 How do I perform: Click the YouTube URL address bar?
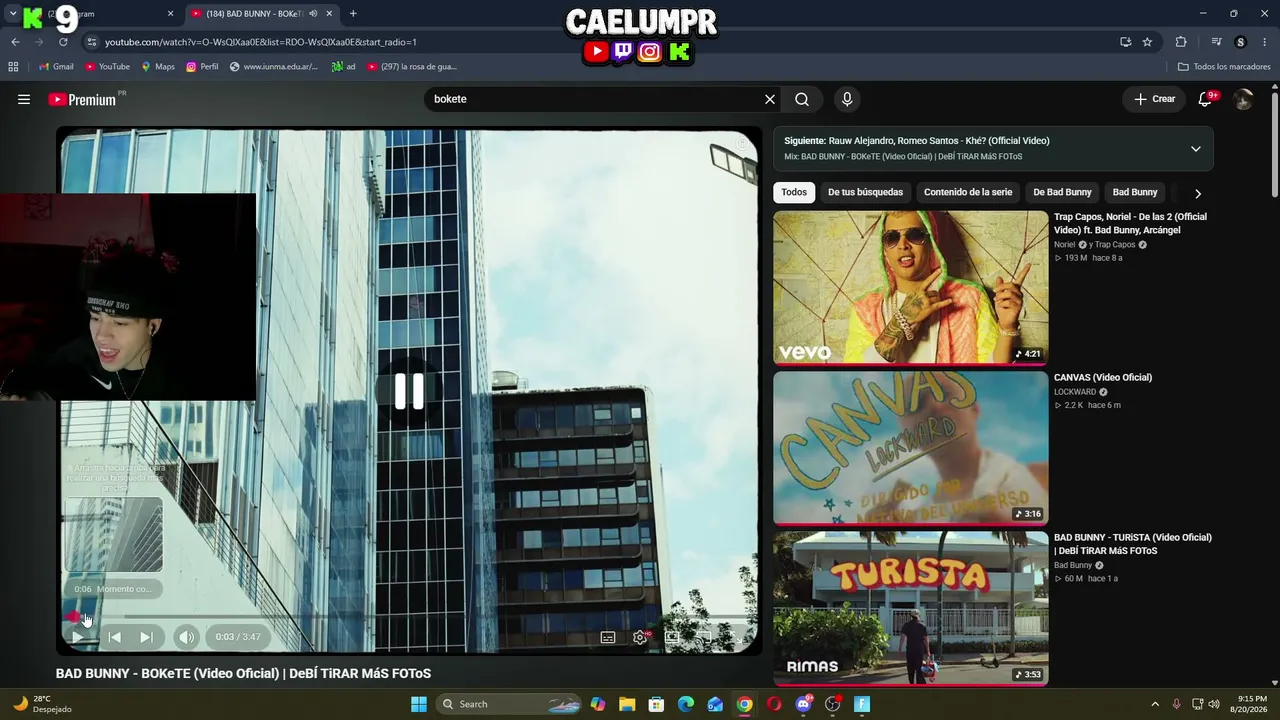tap(600, 42)
